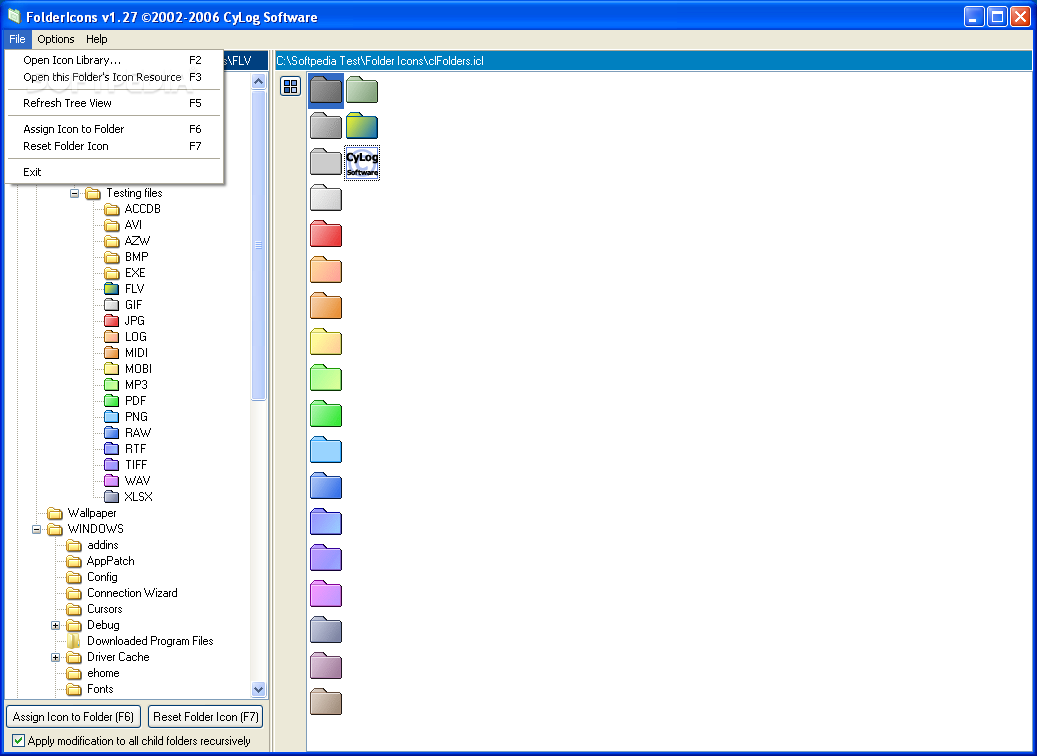Click the Reset Folder Icon (F7) button
The image size is (1037, 756).
206,716
